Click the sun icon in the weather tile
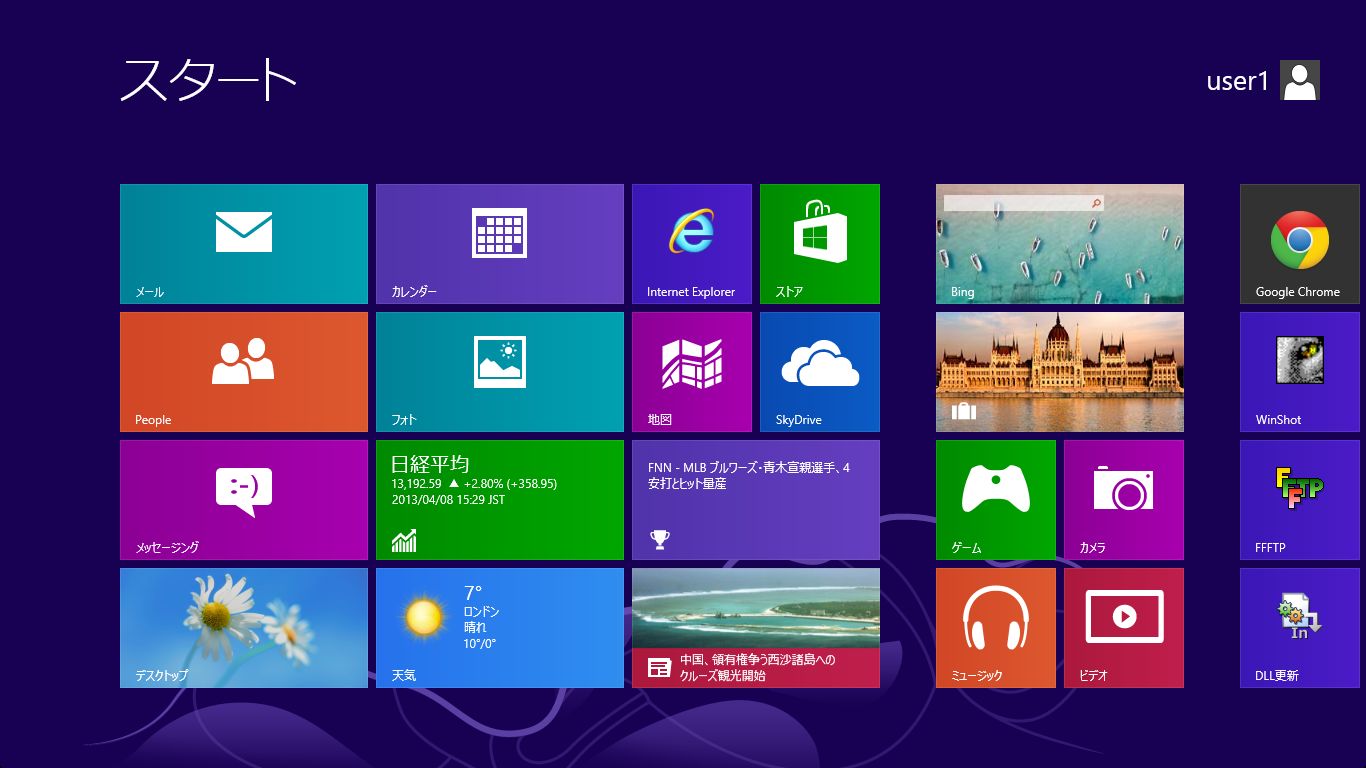 point(424,617)
